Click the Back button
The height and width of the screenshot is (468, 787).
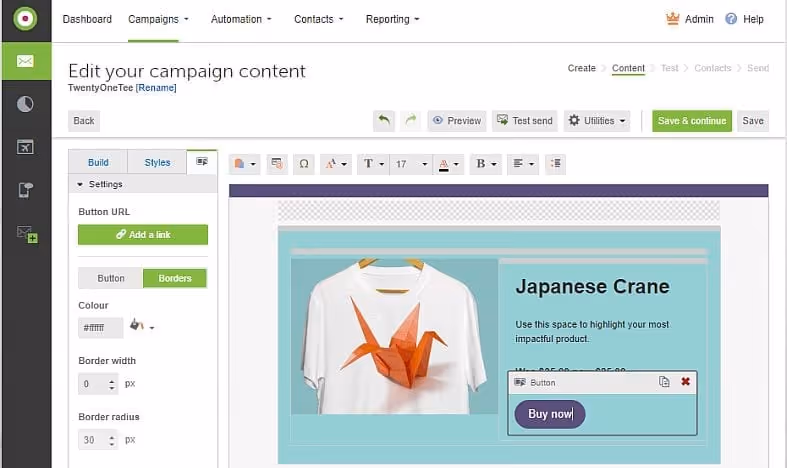pos(84,121)
